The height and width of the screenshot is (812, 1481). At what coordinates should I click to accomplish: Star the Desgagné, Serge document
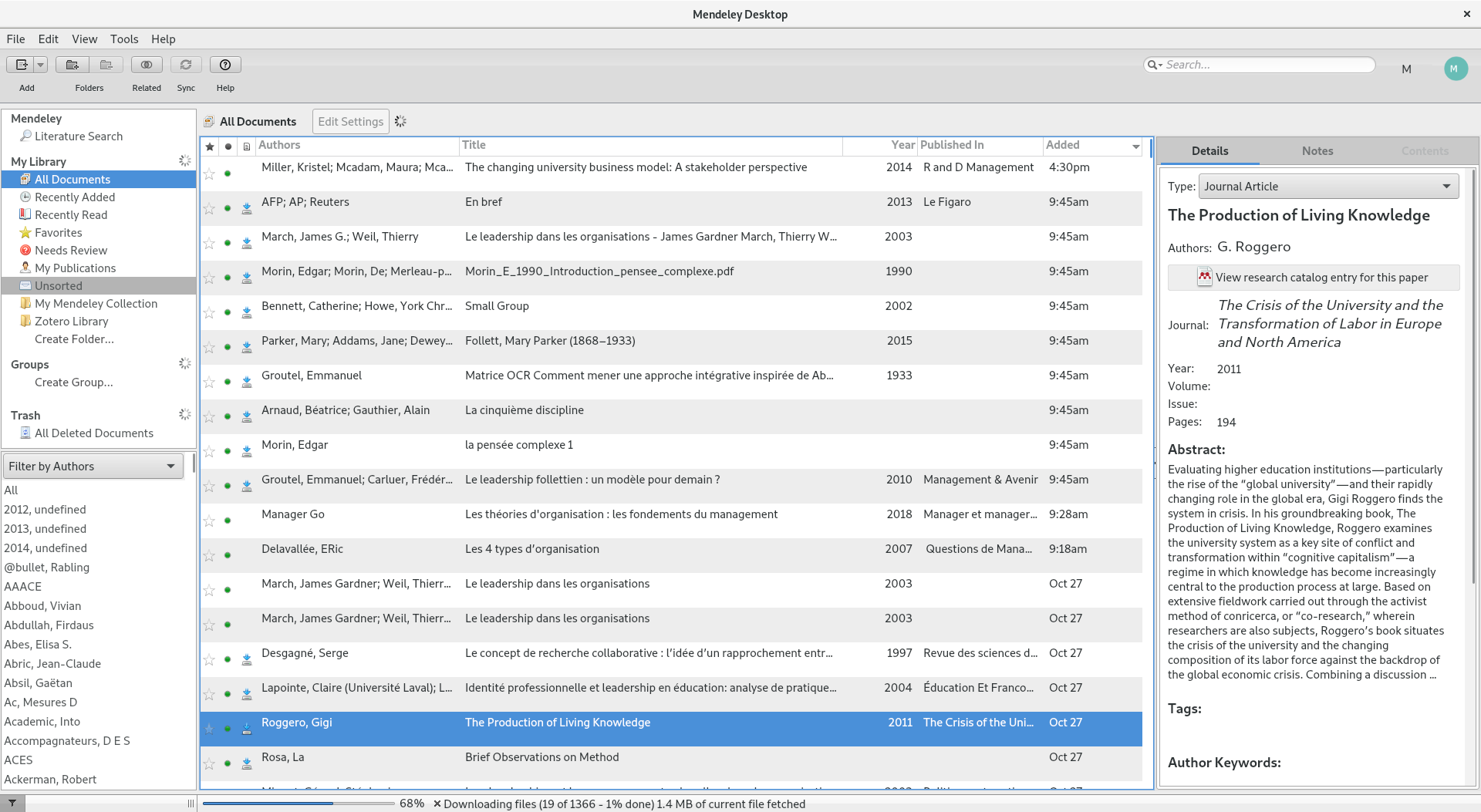pyautogui.click(x=209, y=660)
